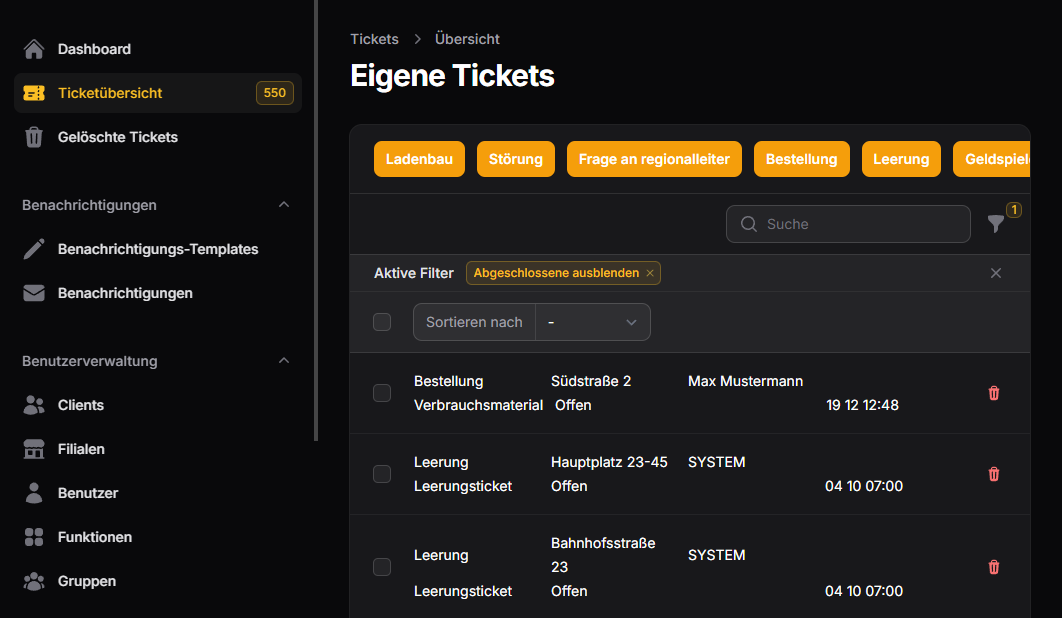Click the Bestellung category button
Screen dimensions: 1062x618
pyautogui.click(x=801, y=159)
